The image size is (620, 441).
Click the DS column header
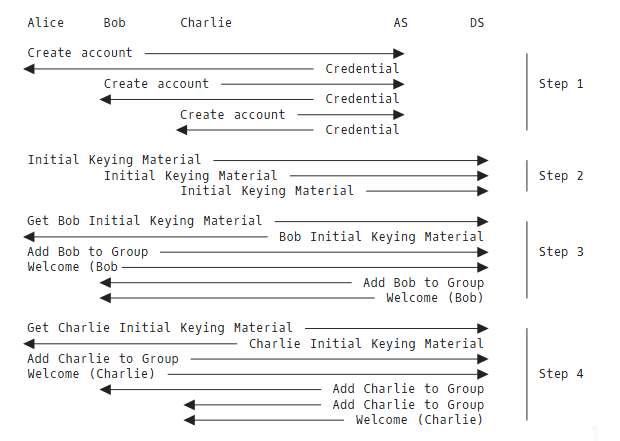[x=477, y=23]
